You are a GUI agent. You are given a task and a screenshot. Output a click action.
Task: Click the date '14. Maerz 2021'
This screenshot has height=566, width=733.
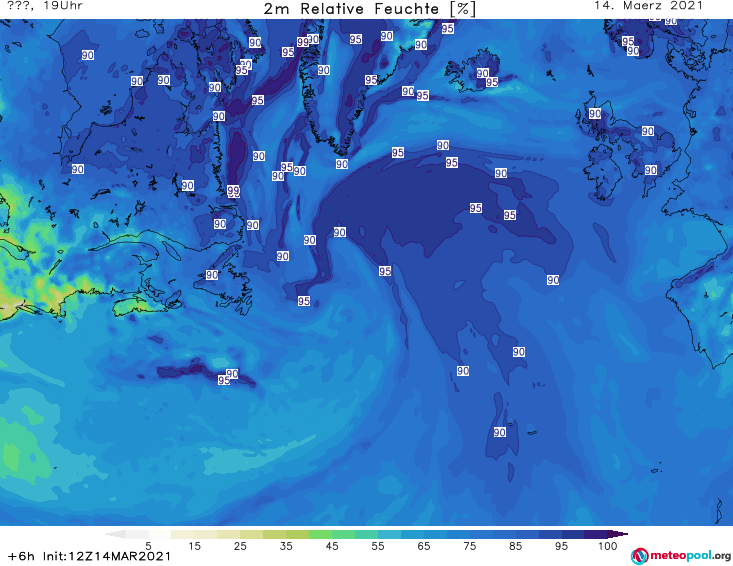648,6
